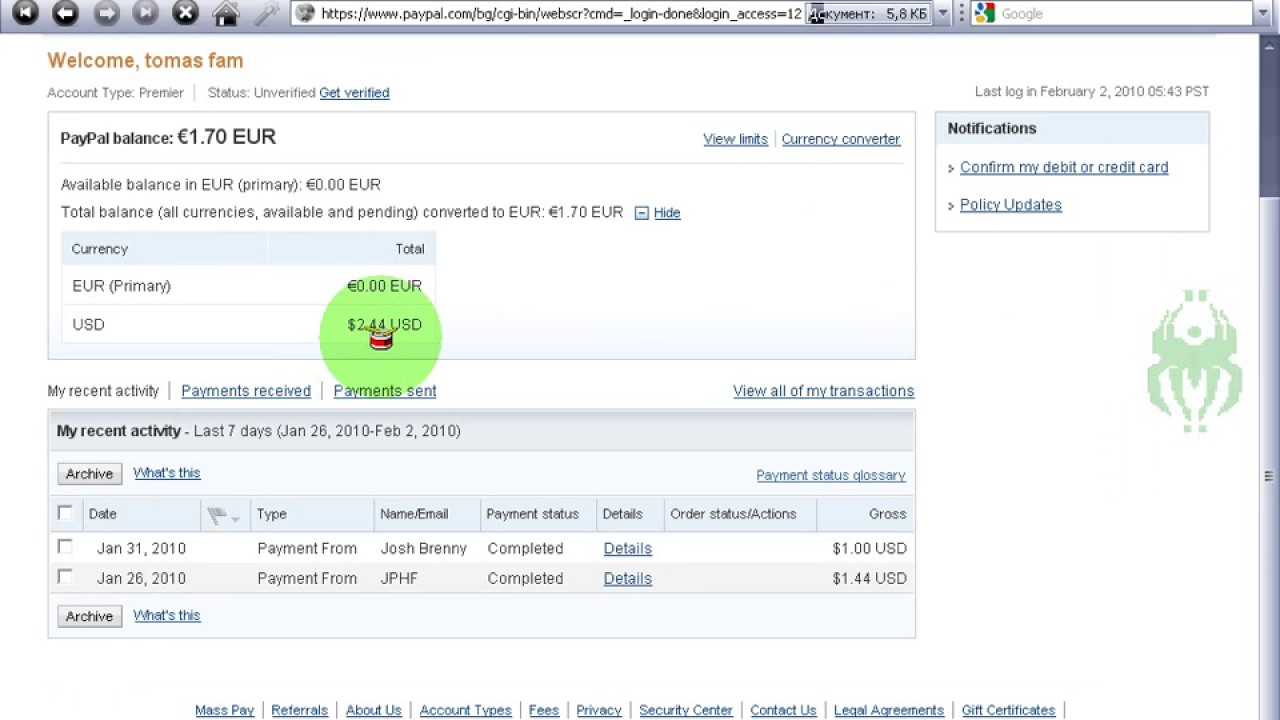Click the EUR (Primary) currency row
The height and width of the screenshot is (720, 1280).
tap(248, 286)
